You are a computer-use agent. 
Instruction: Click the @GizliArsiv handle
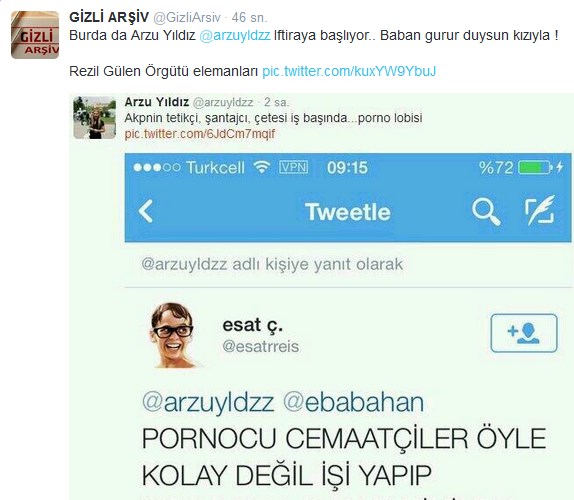pos(187,17)
